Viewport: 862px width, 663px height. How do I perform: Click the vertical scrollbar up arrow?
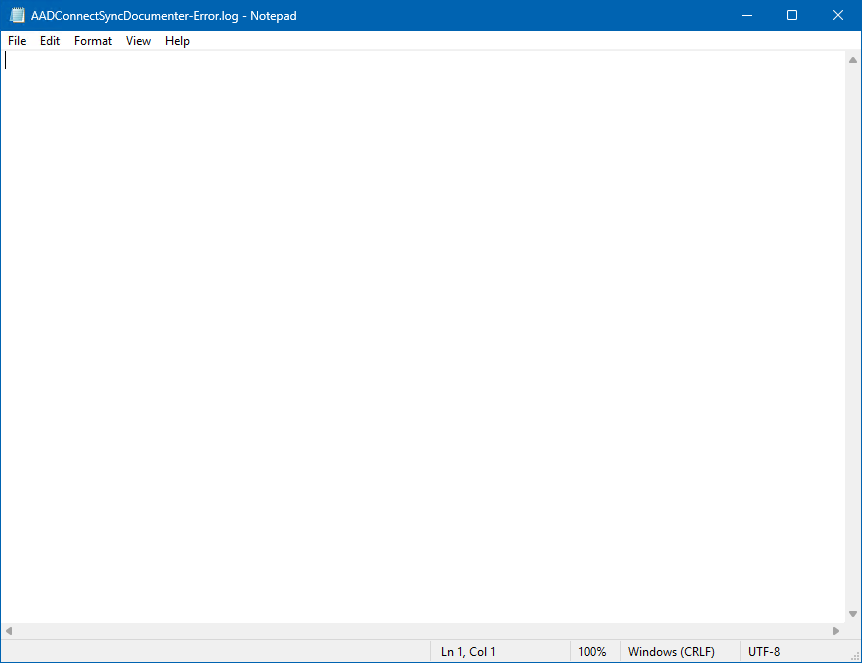pos(853,60)
